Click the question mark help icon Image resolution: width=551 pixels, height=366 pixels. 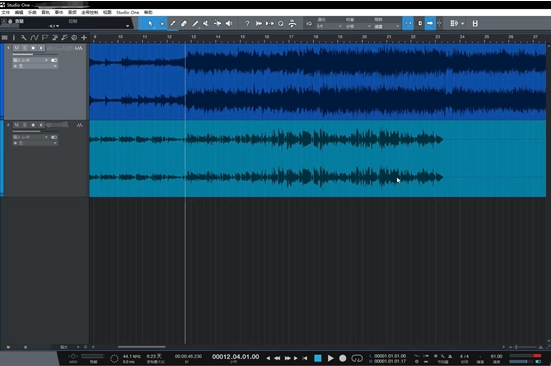point(247,24)
